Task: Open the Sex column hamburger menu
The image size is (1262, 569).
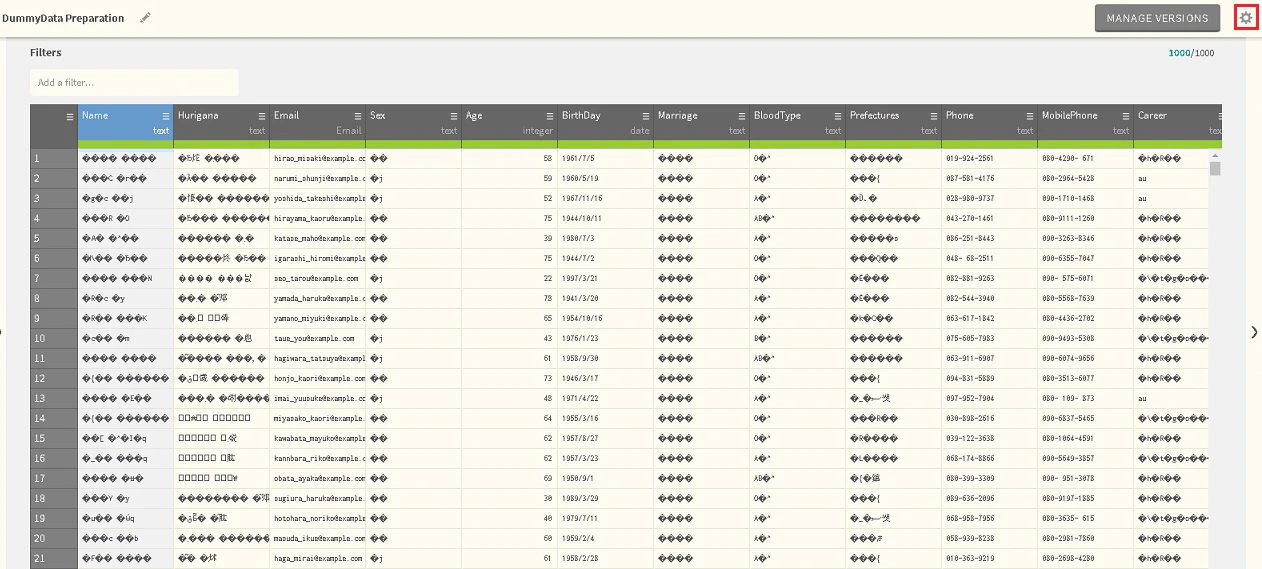Action: (454, 116)
